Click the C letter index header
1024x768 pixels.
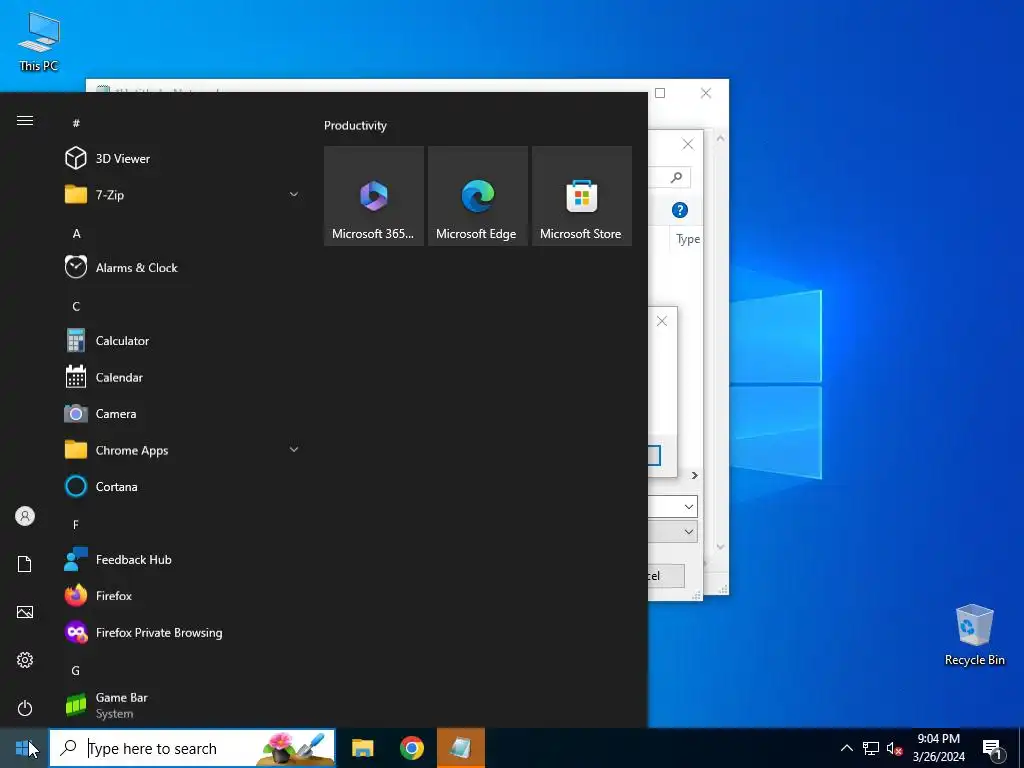pyautogui.click(x=76, y=306)
